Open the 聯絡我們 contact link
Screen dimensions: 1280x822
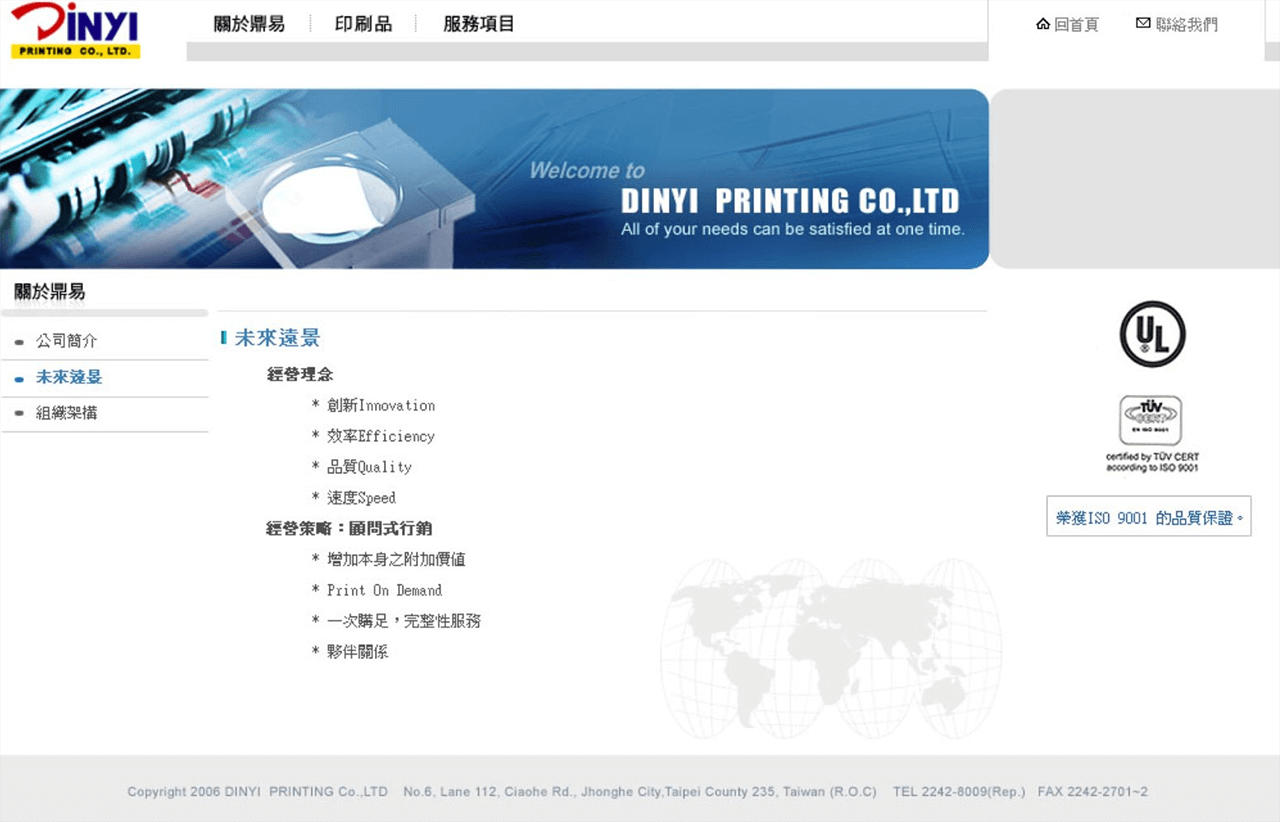click(1187, 25)
